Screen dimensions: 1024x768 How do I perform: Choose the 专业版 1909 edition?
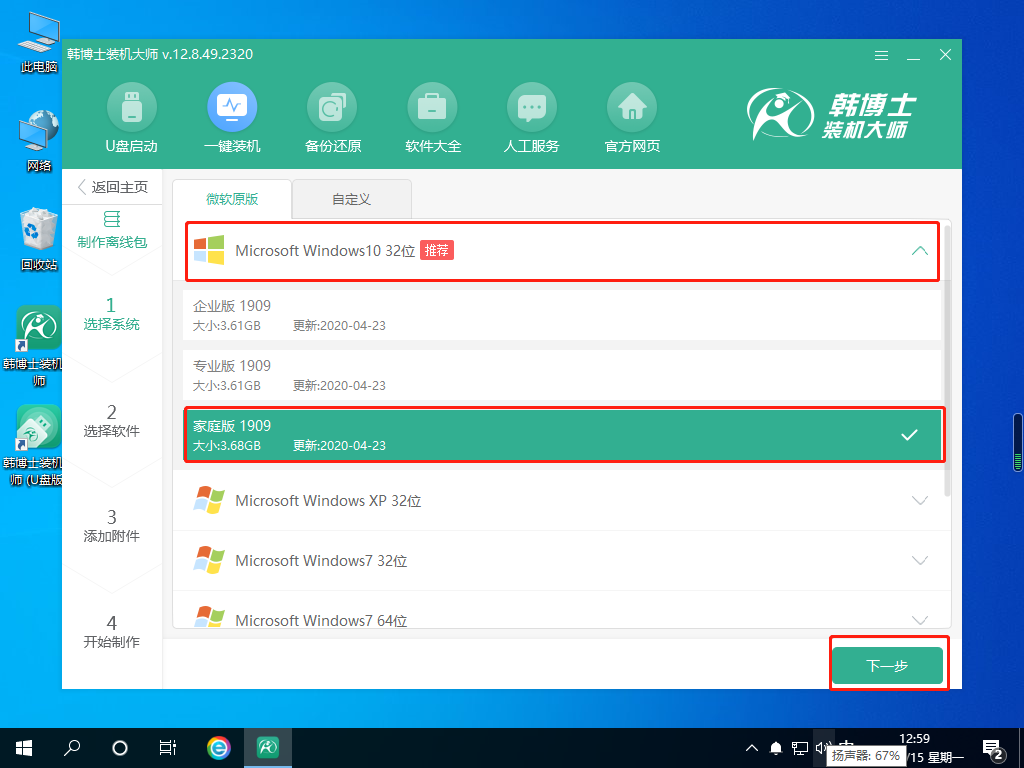pyautogui.click(x=563, y=375)
